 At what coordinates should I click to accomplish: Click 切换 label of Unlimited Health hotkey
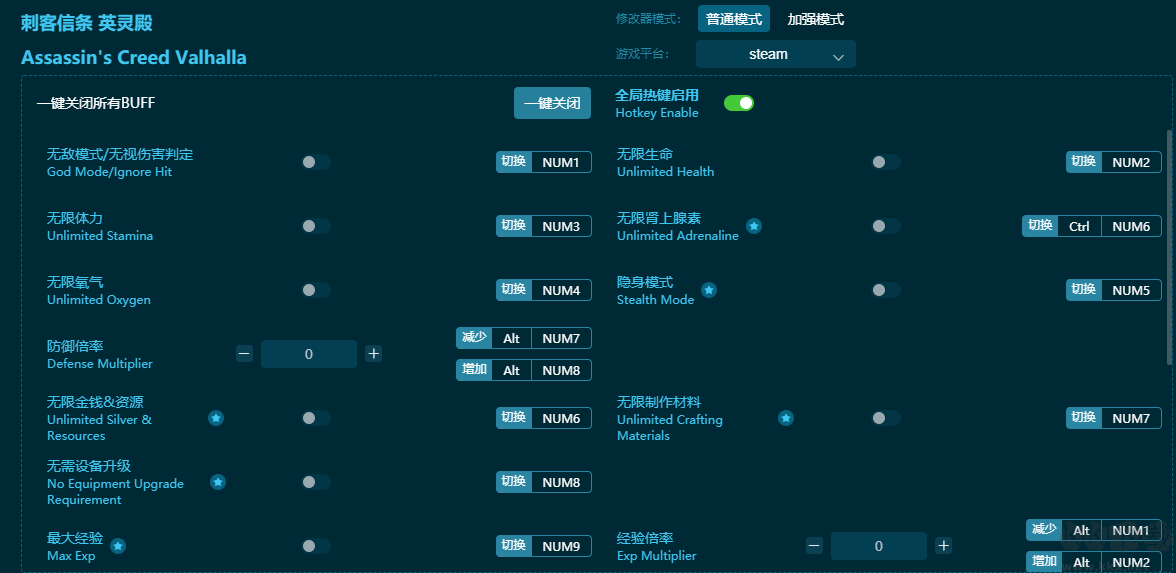(1084, 162)
